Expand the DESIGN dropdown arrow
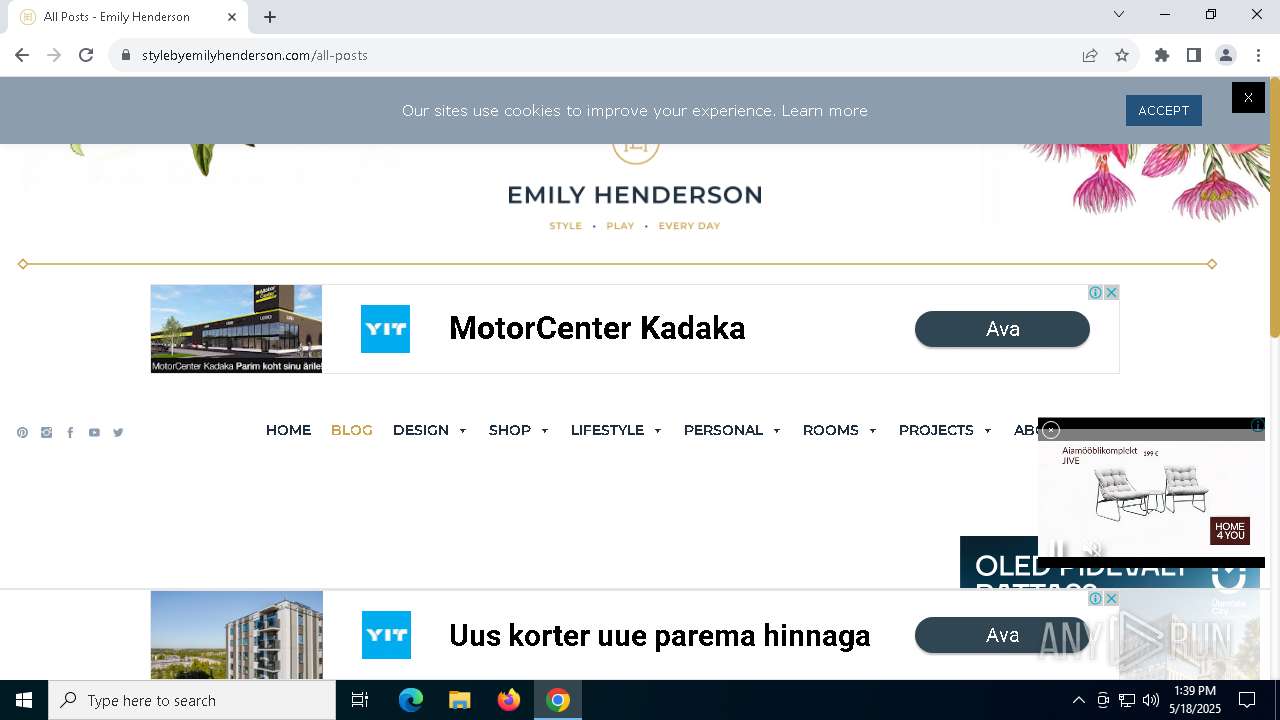The image size is (1280, 720). pos(462,431)
